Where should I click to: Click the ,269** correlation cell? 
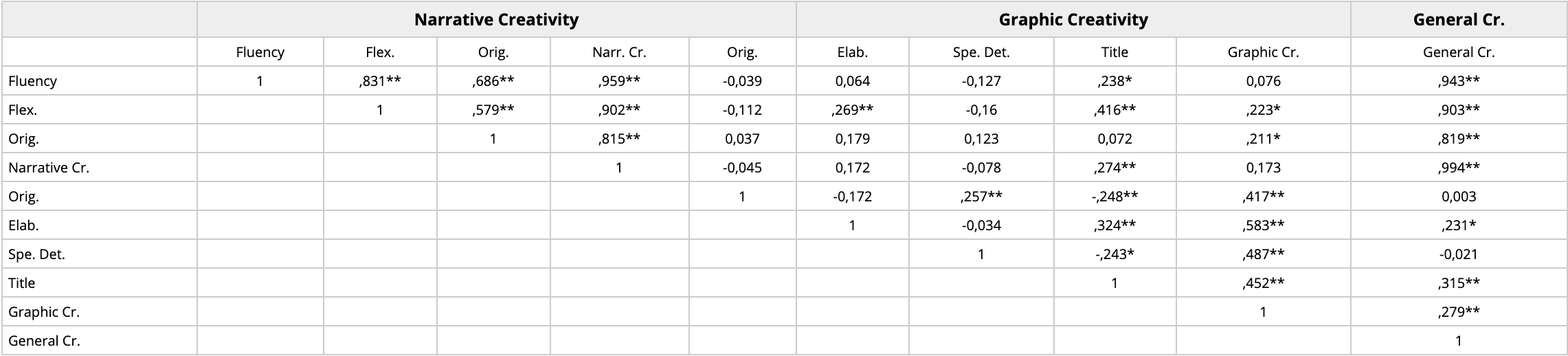tap(852, 110)
